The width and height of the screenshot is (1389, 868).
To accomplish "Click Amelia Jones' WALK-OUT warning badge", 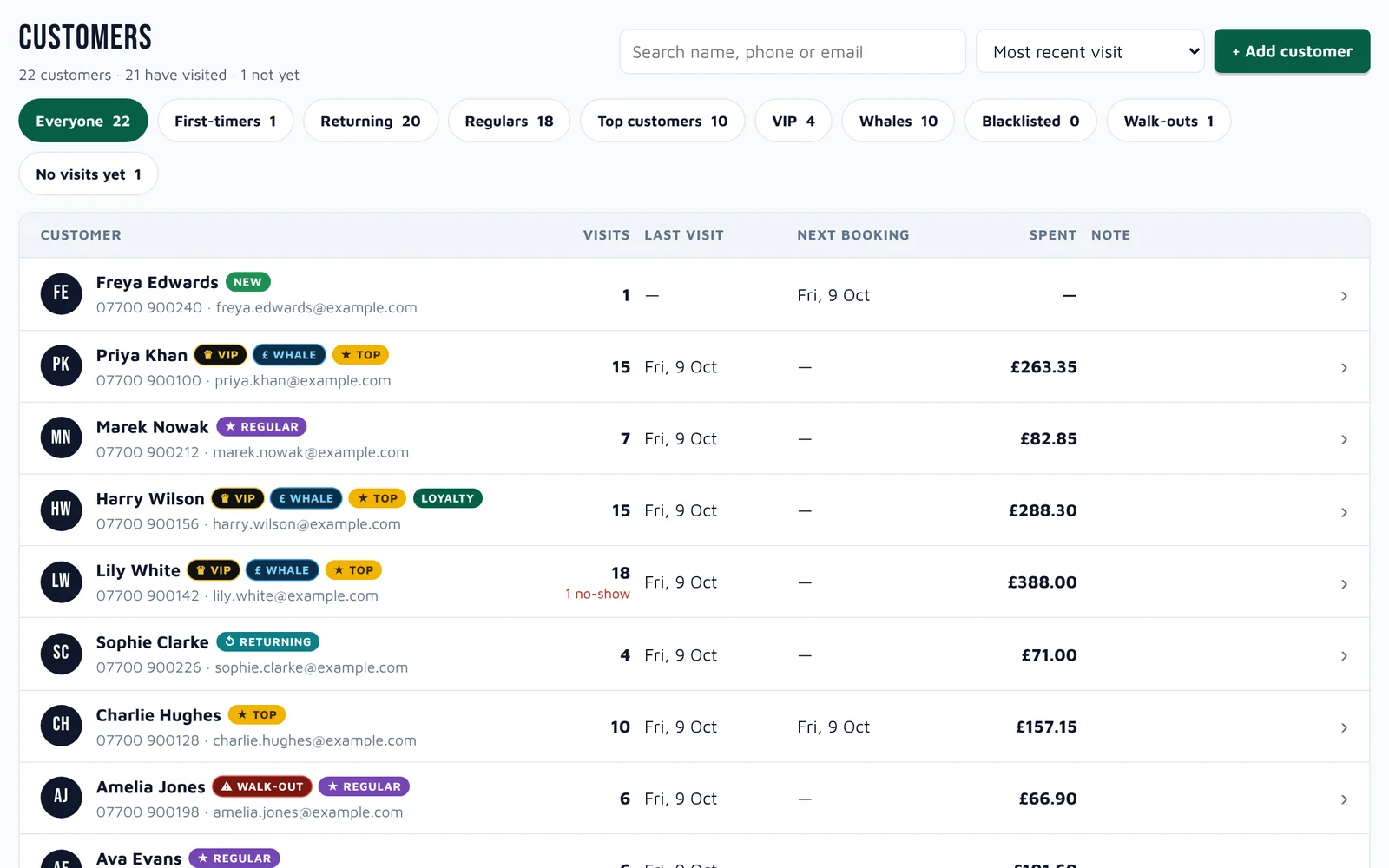I will [x=262, y=786].
